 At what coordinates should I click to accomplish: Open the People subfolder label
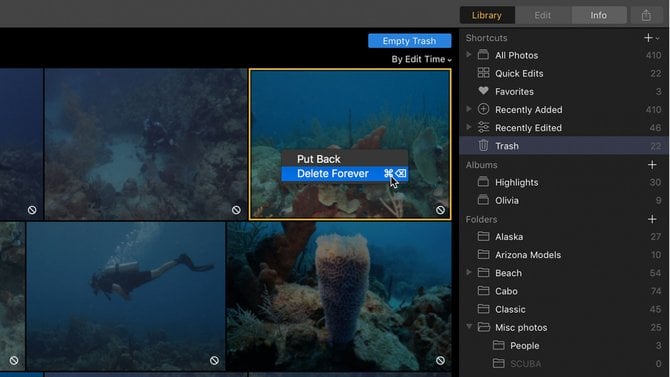(525, 345)
